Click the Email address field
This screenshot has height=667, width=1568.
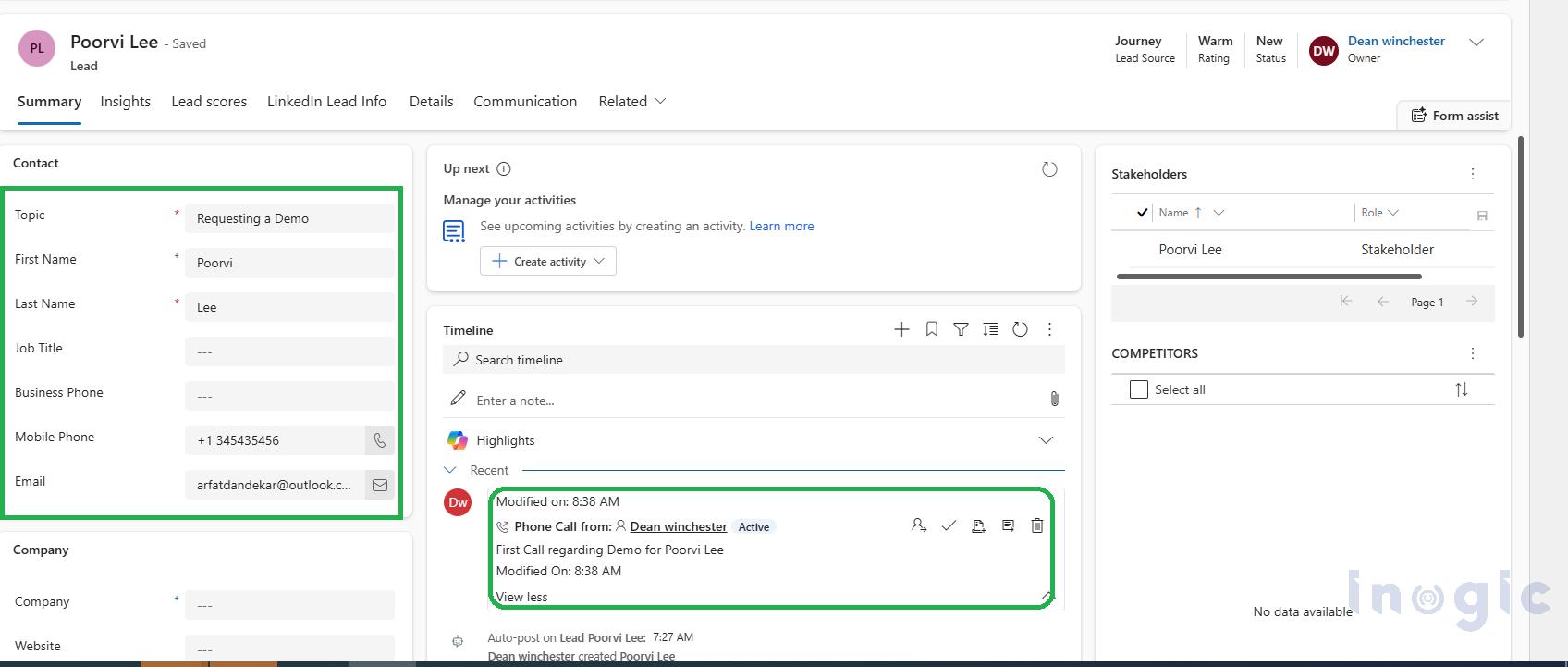275,485
